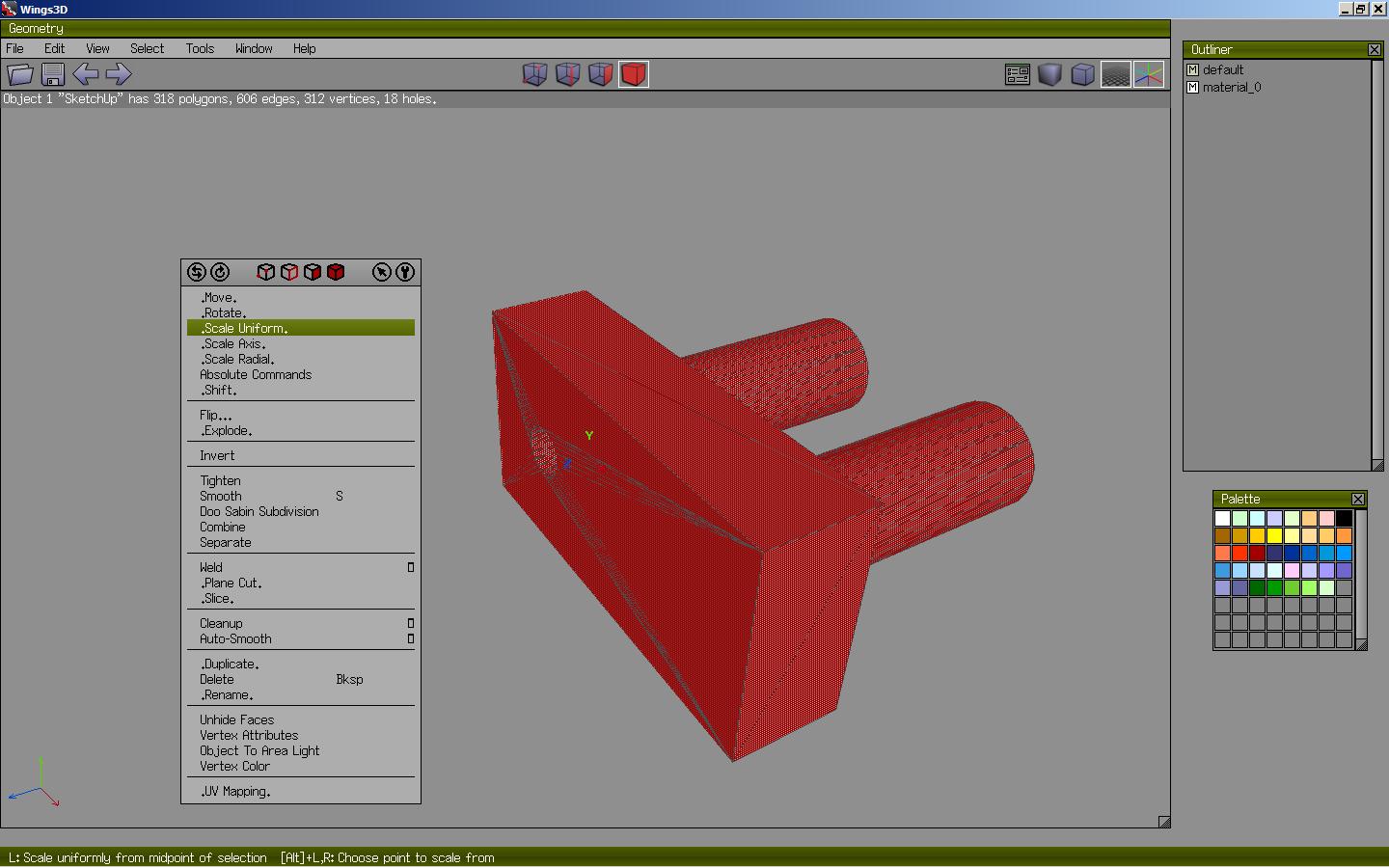
Task: Select material_0 in Outliner
Action: [x=1232, y=87]
